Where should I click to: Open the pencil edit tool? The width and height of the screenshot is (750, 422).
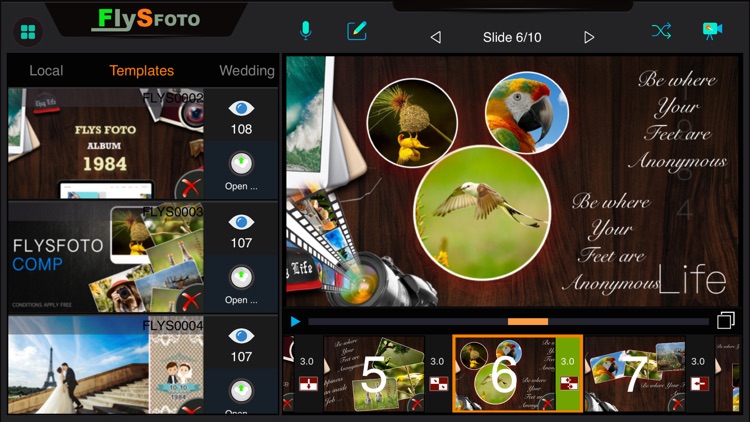click(357, 31)
